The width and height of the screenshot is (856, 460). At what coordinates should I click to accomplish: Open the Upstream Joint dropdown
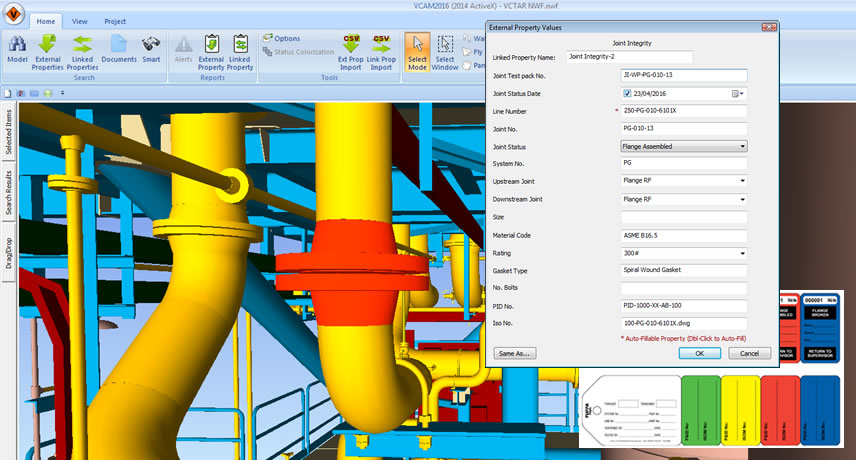(742, 181)
